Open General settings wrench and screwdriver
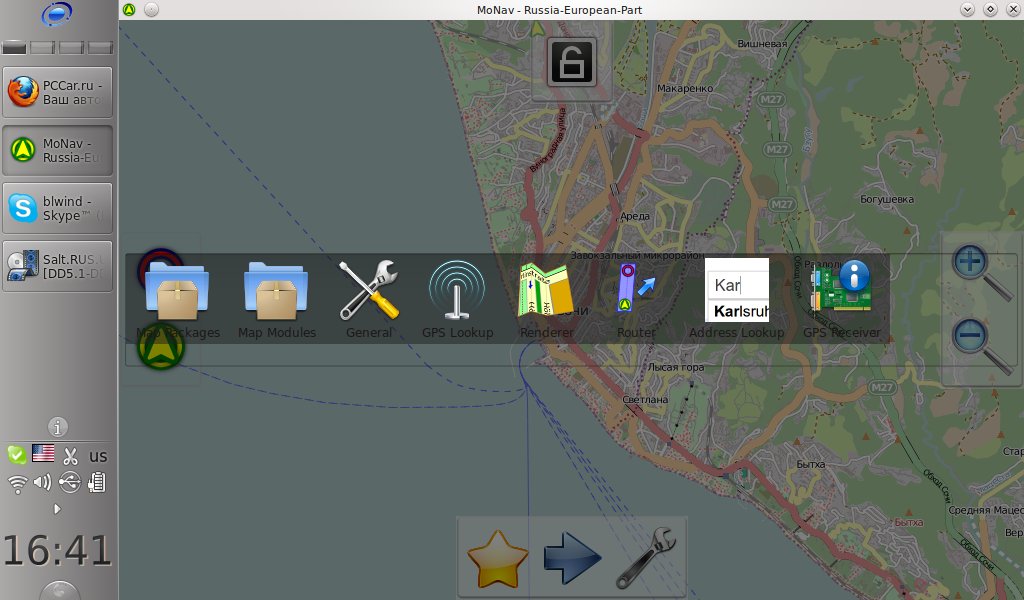Image resolution: width=1024 pixels, height=600 pixels. (368, 292)
